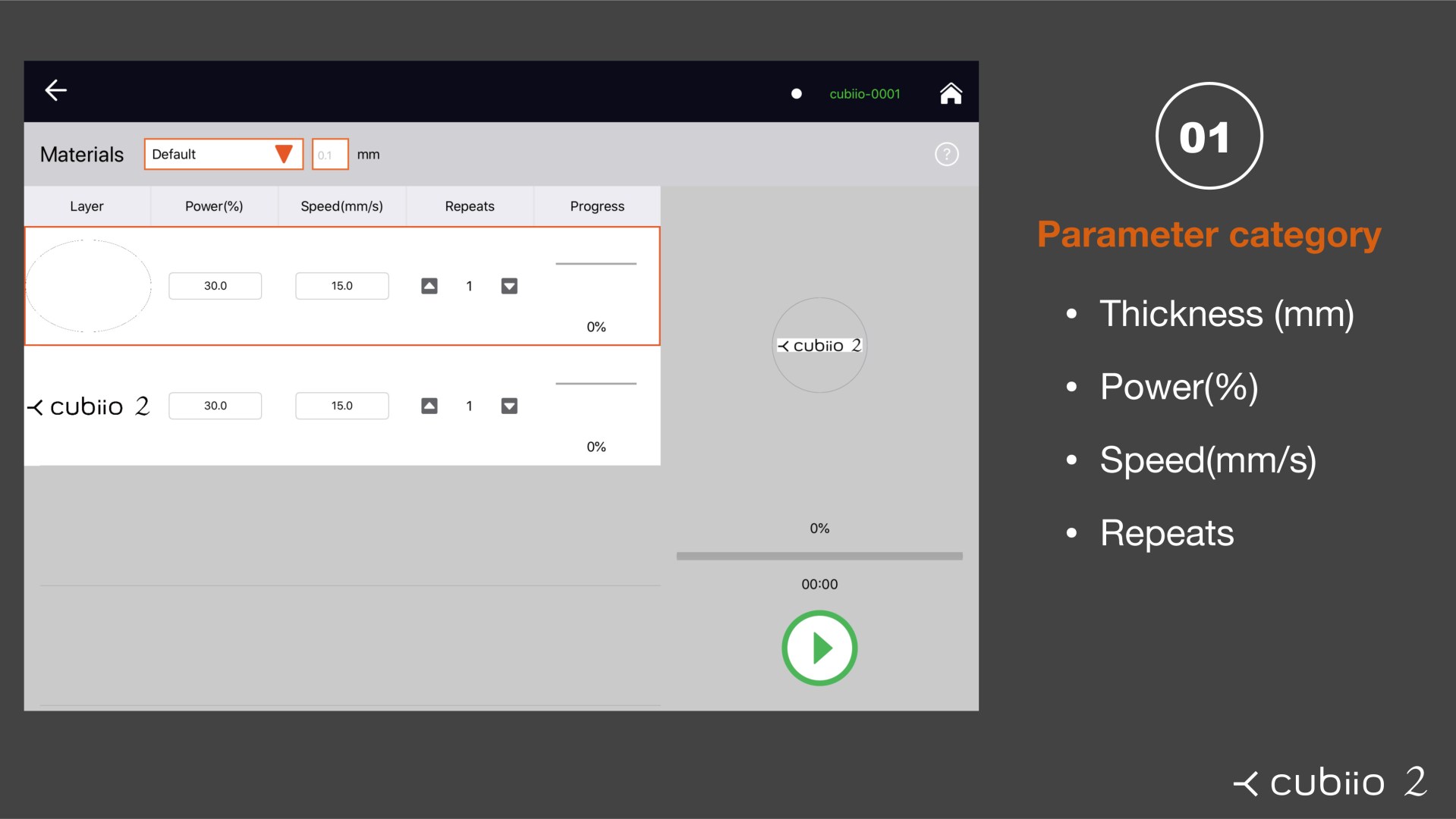
Task: Increase repeats for the cubiio 2 layer
Action: (429, 406)
